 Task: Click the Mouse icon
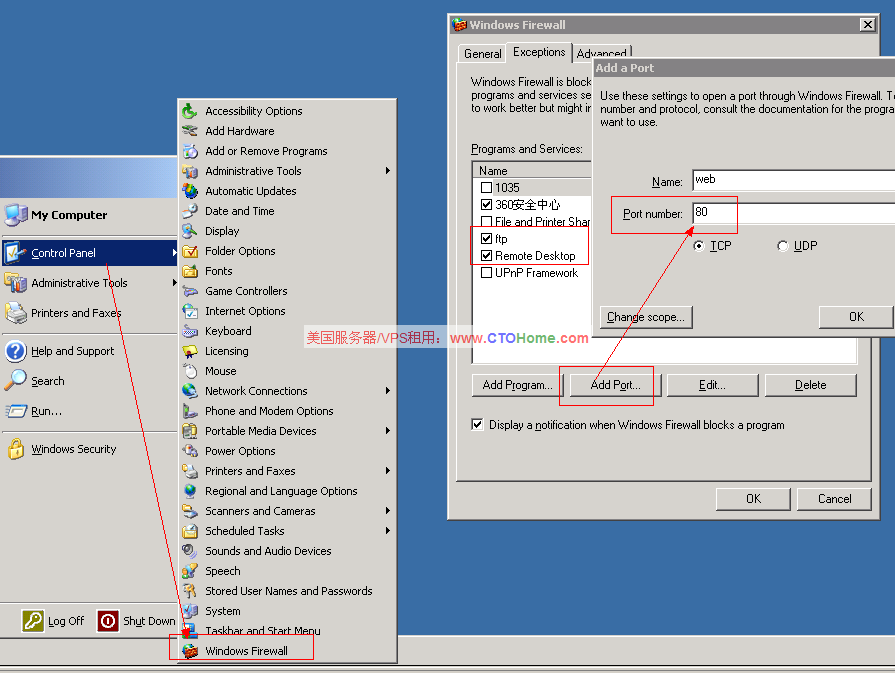(x=190, y=370)
